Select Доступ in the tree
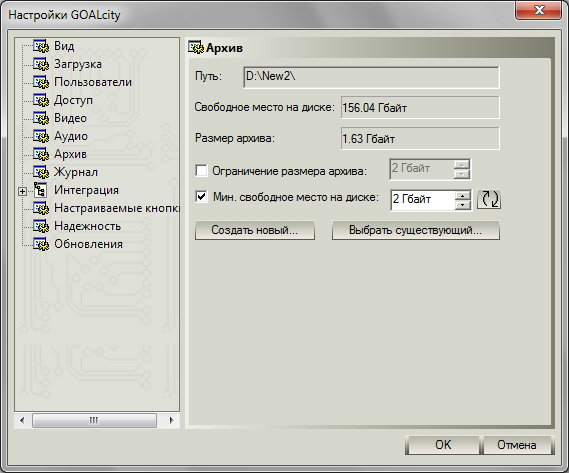This screenshot has width=569, height=473. pyautogui.click(x=73, y=100)
